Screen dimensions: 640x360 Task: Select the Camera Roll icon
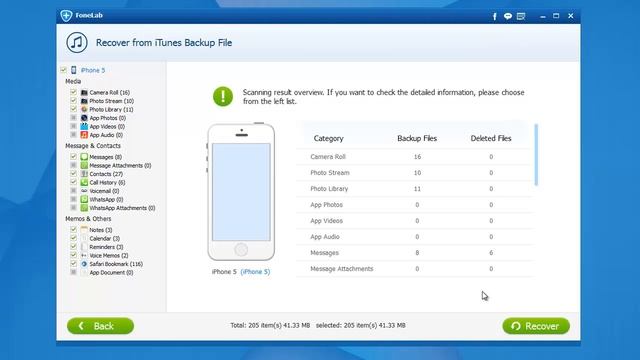[x=84, y=93]
